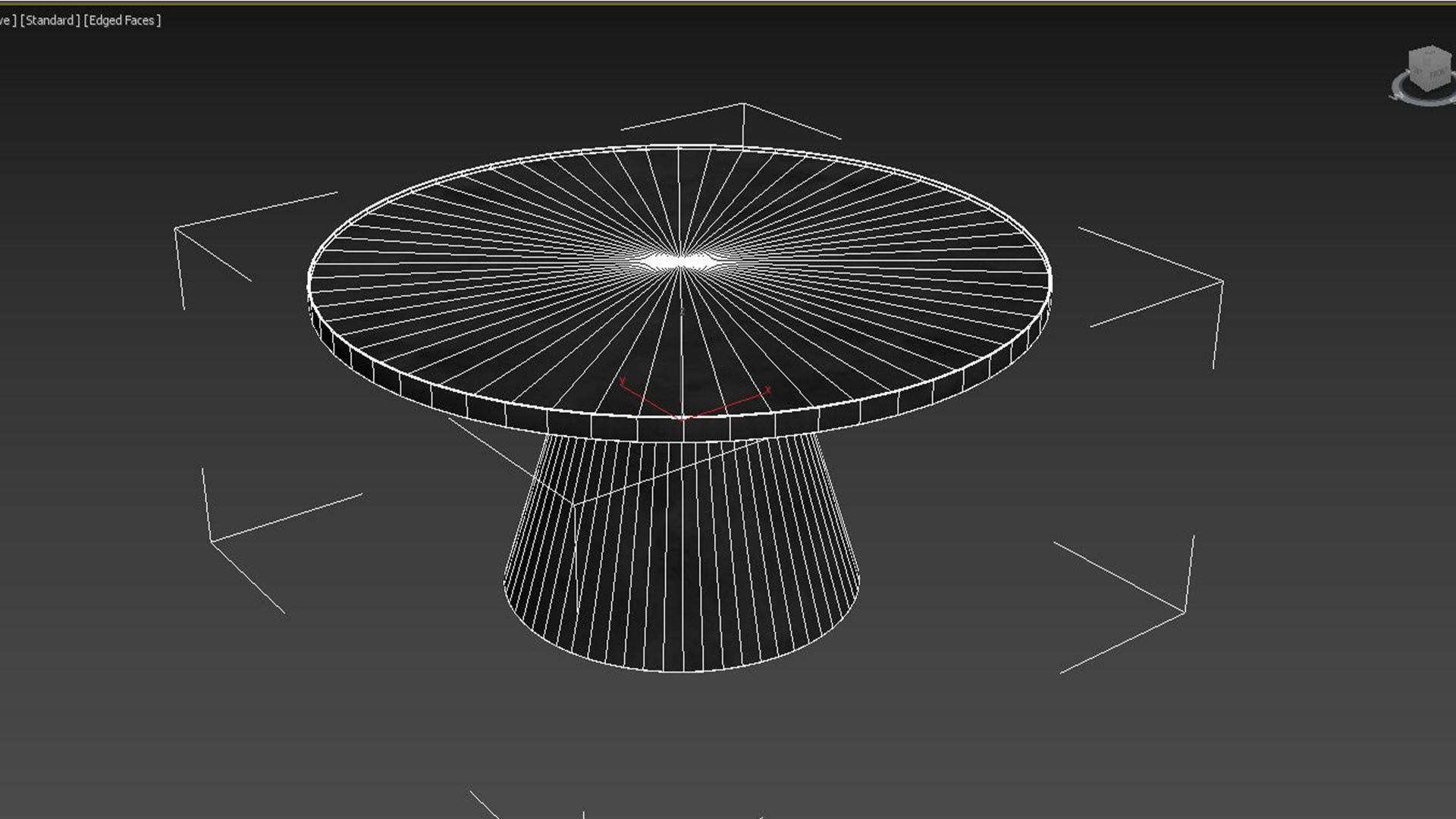The height and width of the screenshot is (819, 1456).
Task: Open the Edged Faces shading menu
Action: tap(122, 20)
